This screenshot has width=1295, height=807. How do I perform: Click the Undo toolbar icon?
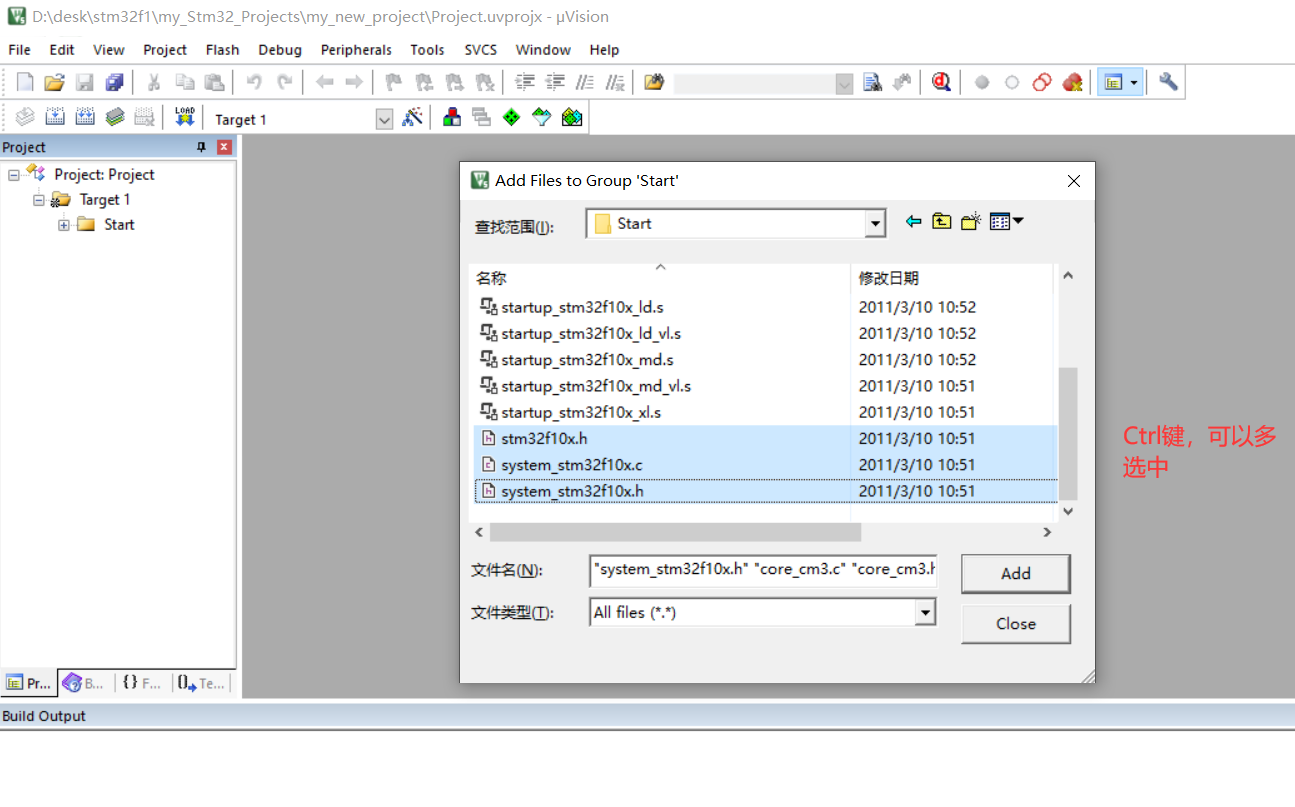pos(254,82)
